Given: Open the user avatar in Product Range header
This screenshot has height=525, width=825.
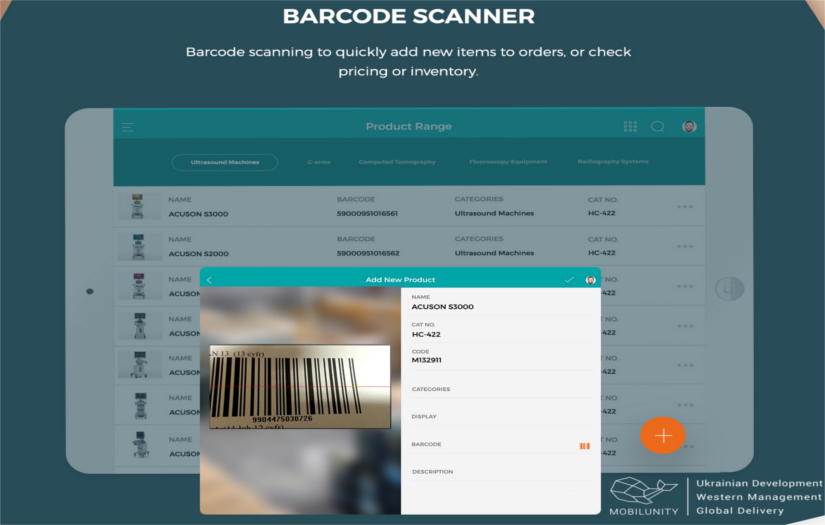Looking at the screenshot, I should pos(689,126).
